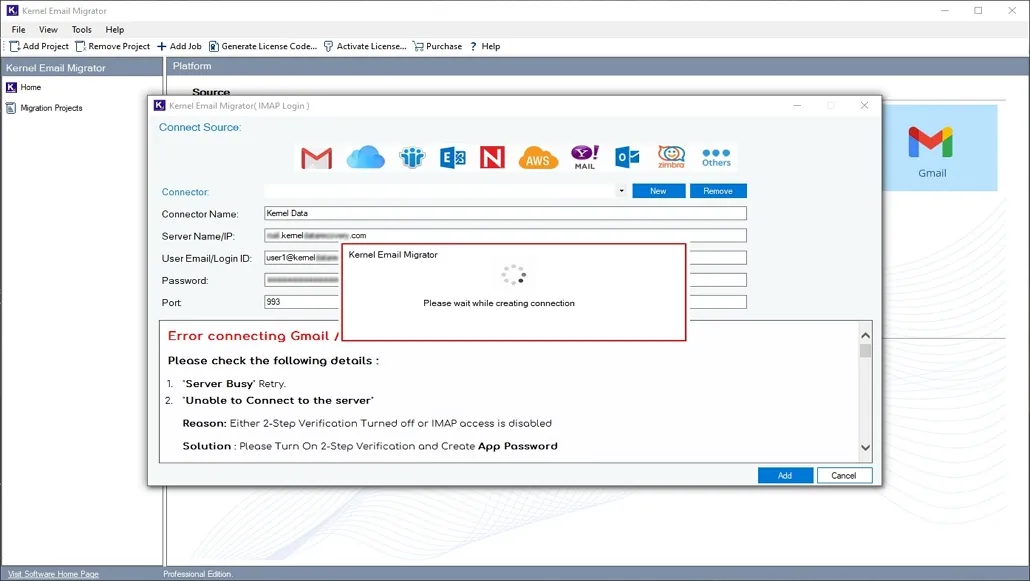The width and height of the screenshot is (1030, 581).
Task: Click Add to create the connection
Action: (x=785, y=475)
